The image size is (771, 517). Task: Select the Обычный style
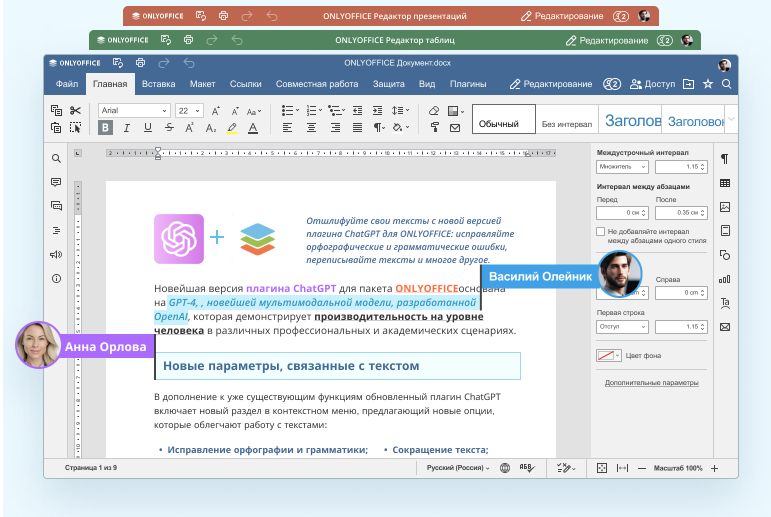tap(504, 119)
